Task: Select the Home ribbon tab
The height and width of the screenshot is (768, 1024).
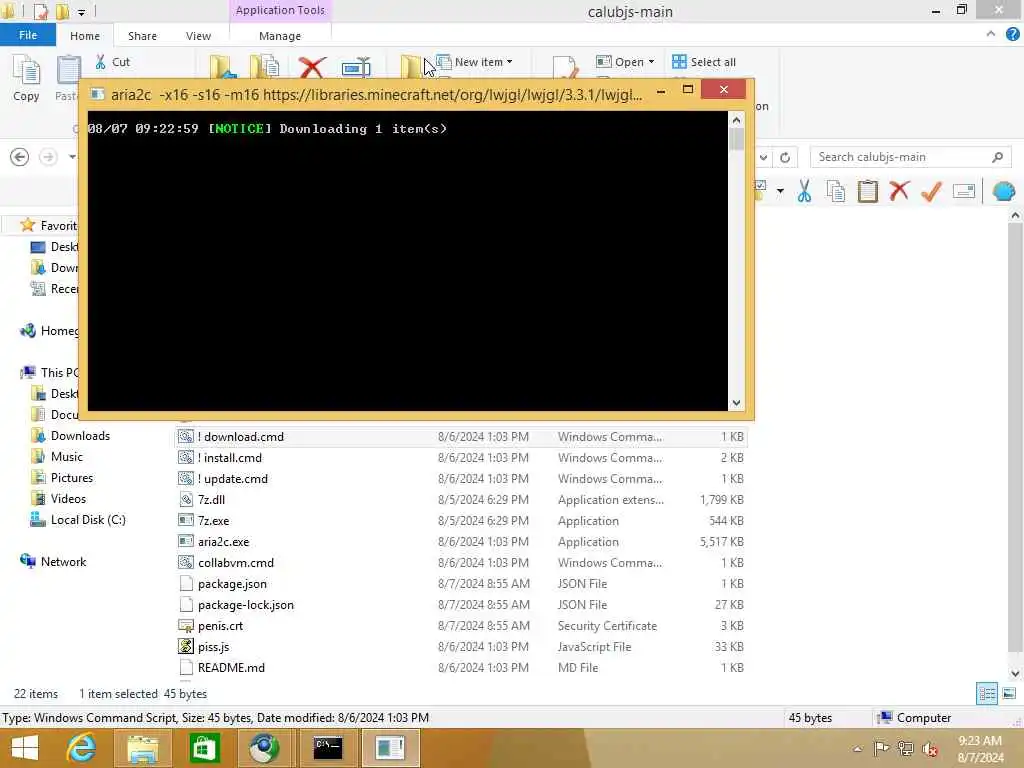Action: pyautogui.click(x=85, y=36)
